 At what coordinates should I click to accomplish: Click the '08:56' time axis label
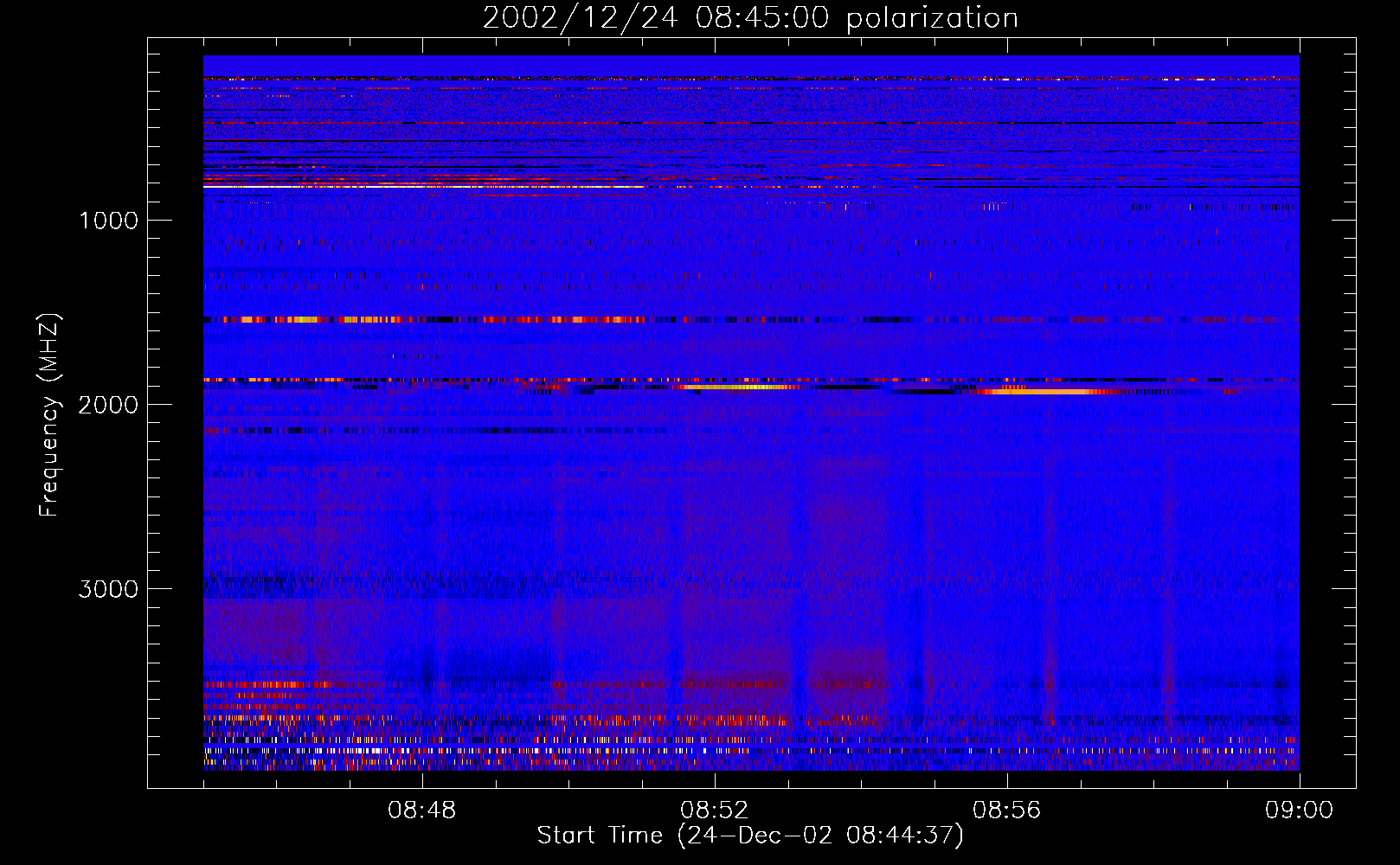pyautogui.click(x=1007, y=811)
